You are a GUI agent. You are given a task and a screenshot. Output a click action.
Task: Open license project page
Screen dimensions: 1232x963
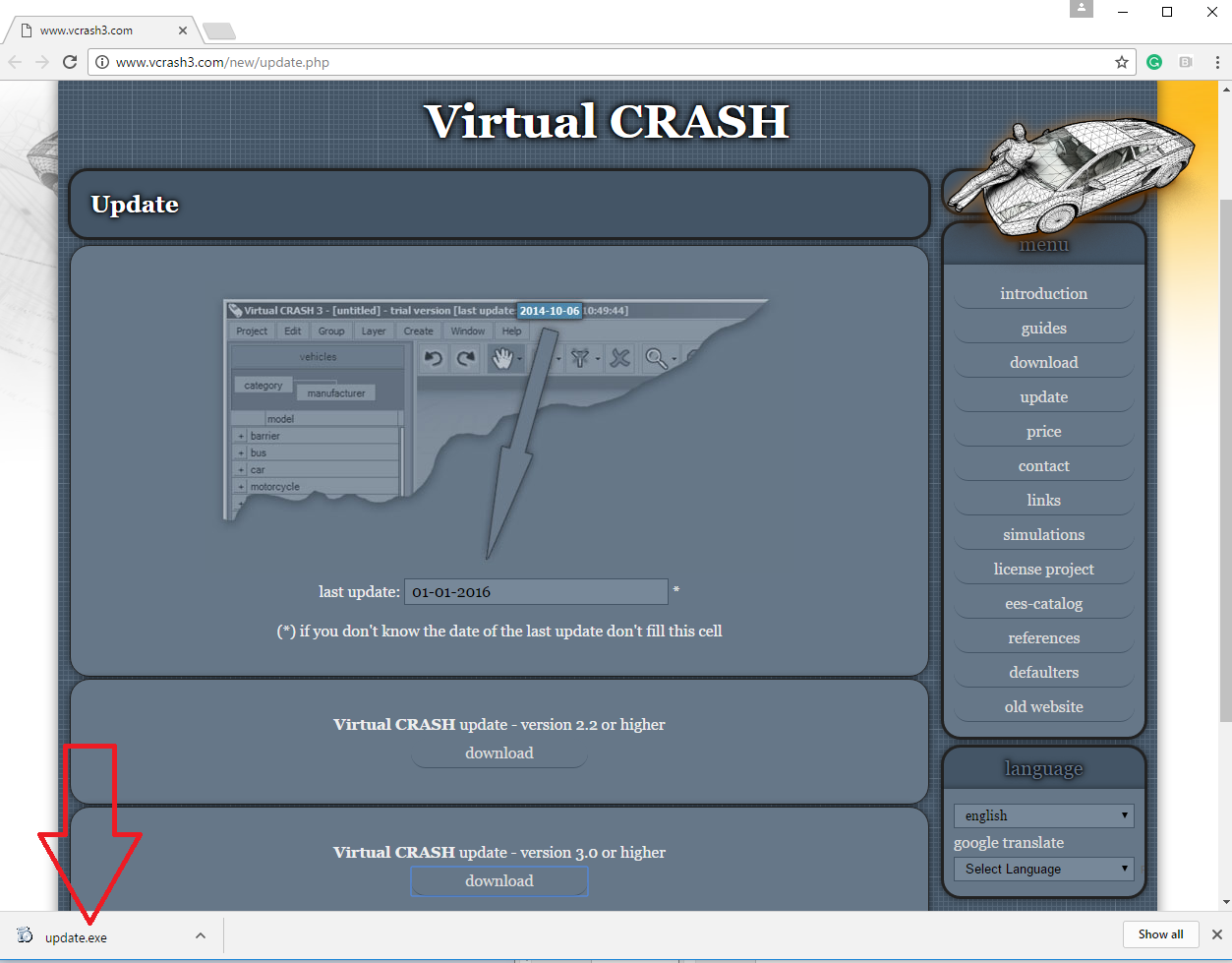[x=1044, y=569]
